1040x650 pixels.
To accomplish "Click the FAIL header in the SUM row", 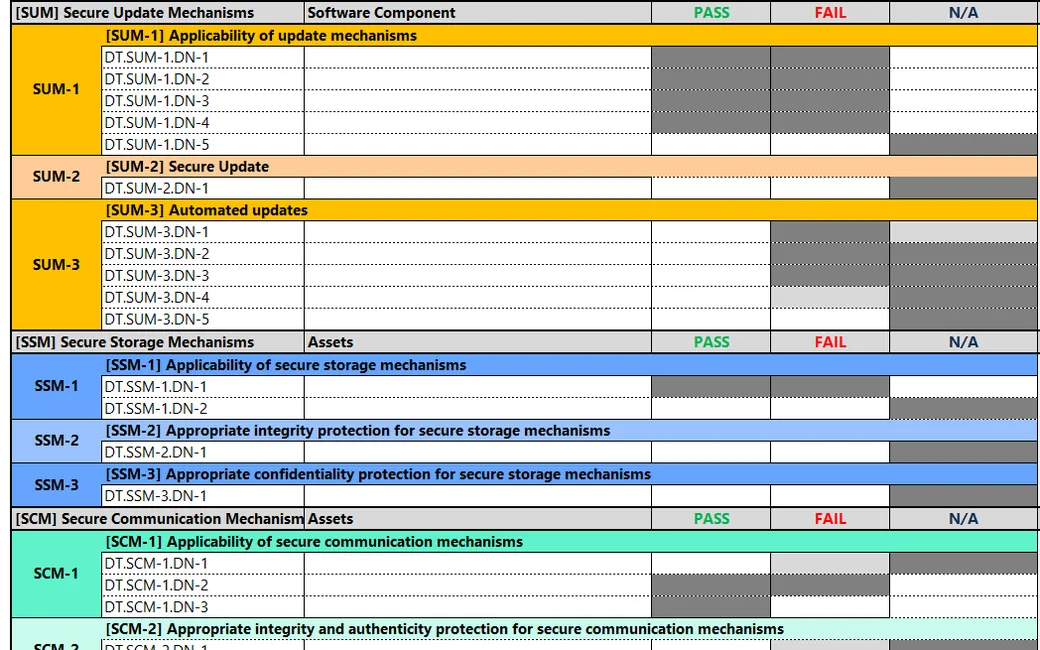I will coord(830,13).
